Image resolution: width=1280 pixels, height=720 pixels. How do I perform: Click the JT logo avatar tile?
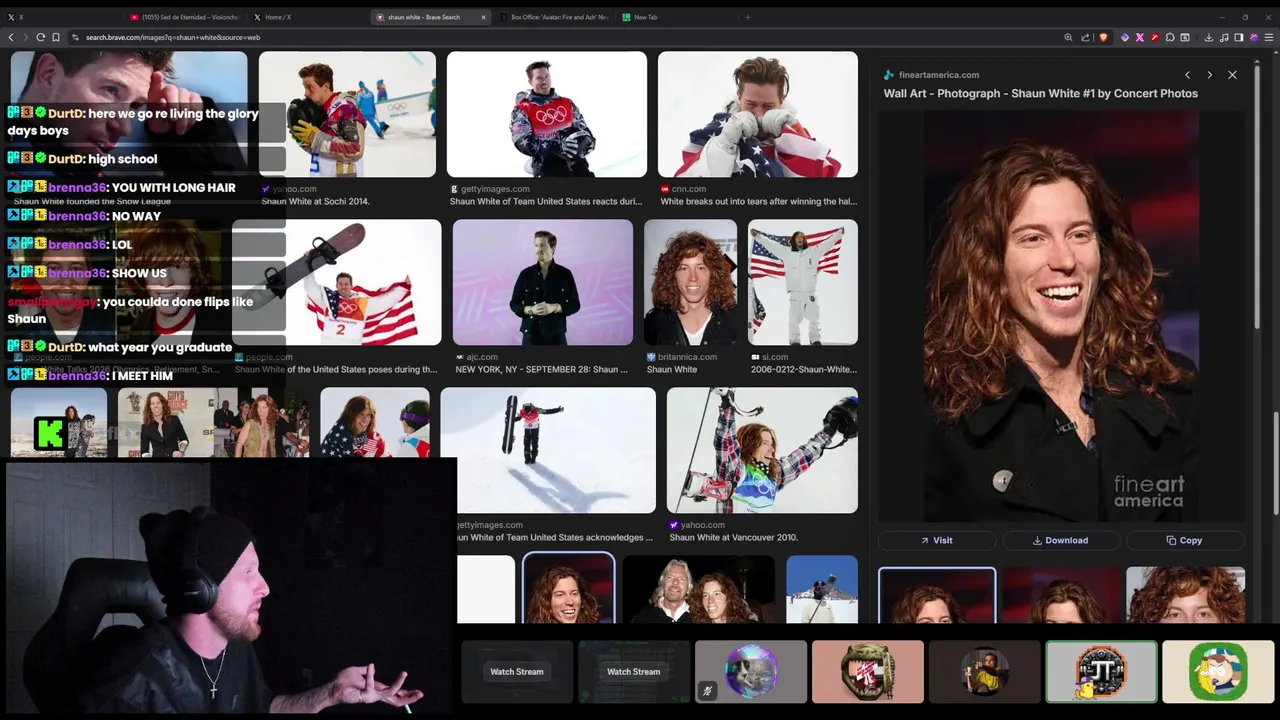[1101, 671]
